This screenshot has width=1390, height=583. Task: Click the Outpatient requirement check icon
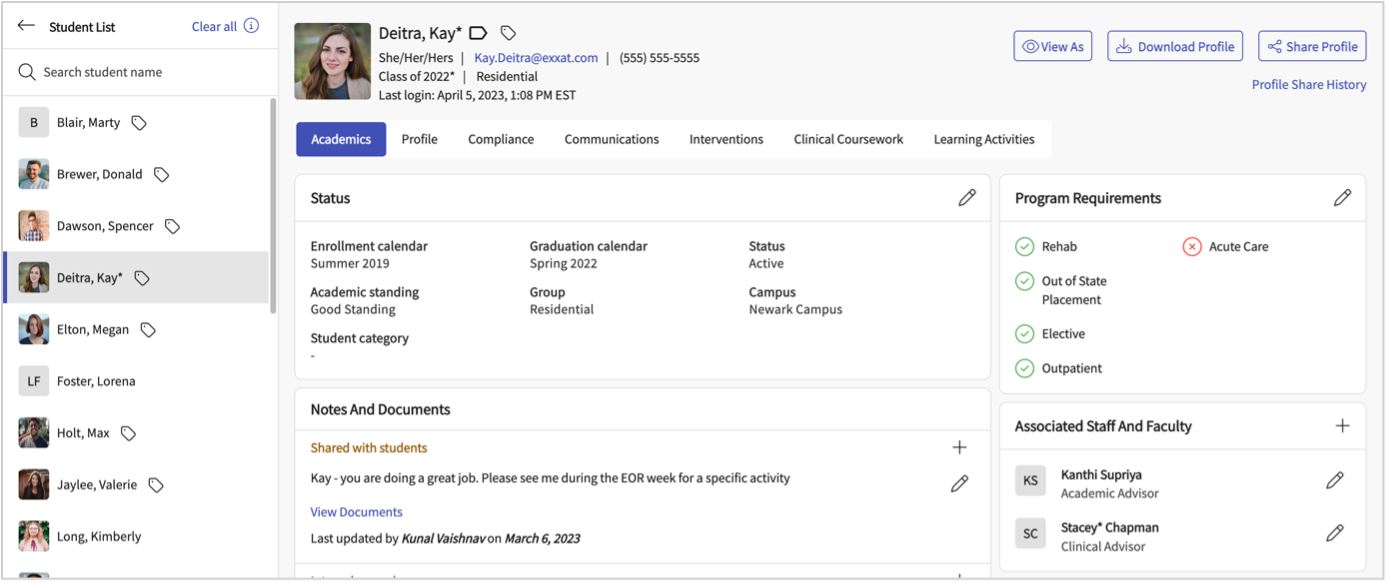tap(1024, 368)
